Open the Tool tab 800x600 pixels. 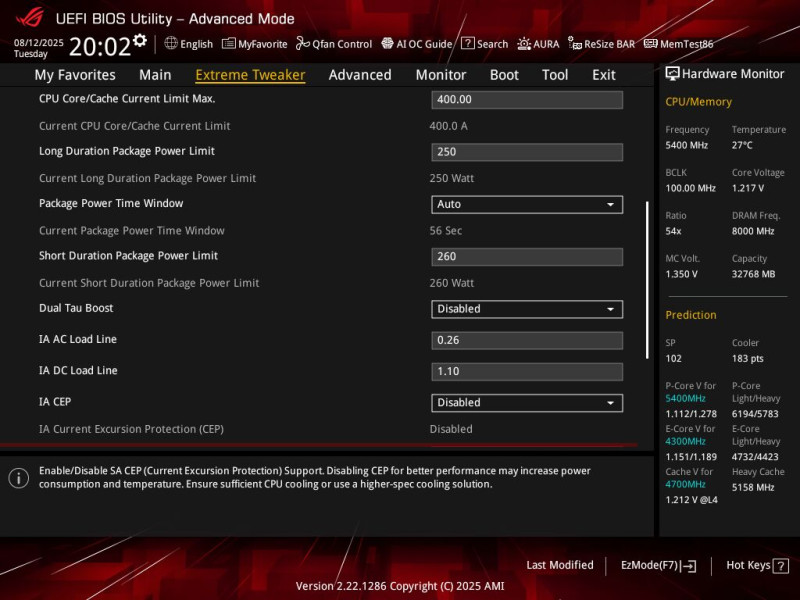click(555, 75)
